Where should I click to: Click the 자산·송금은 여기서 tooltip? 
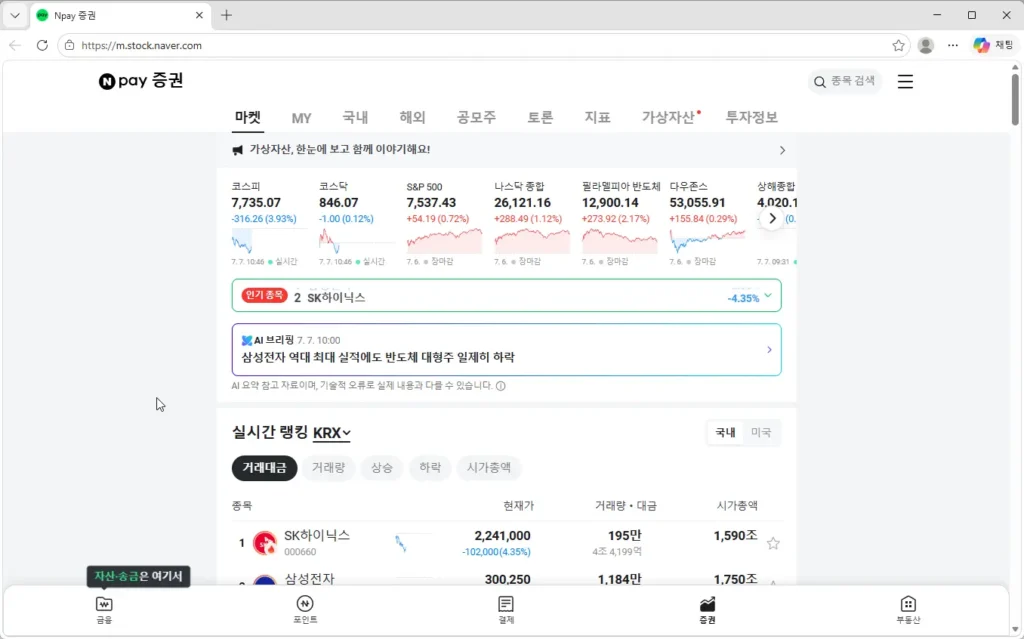[x=138, y=576]
